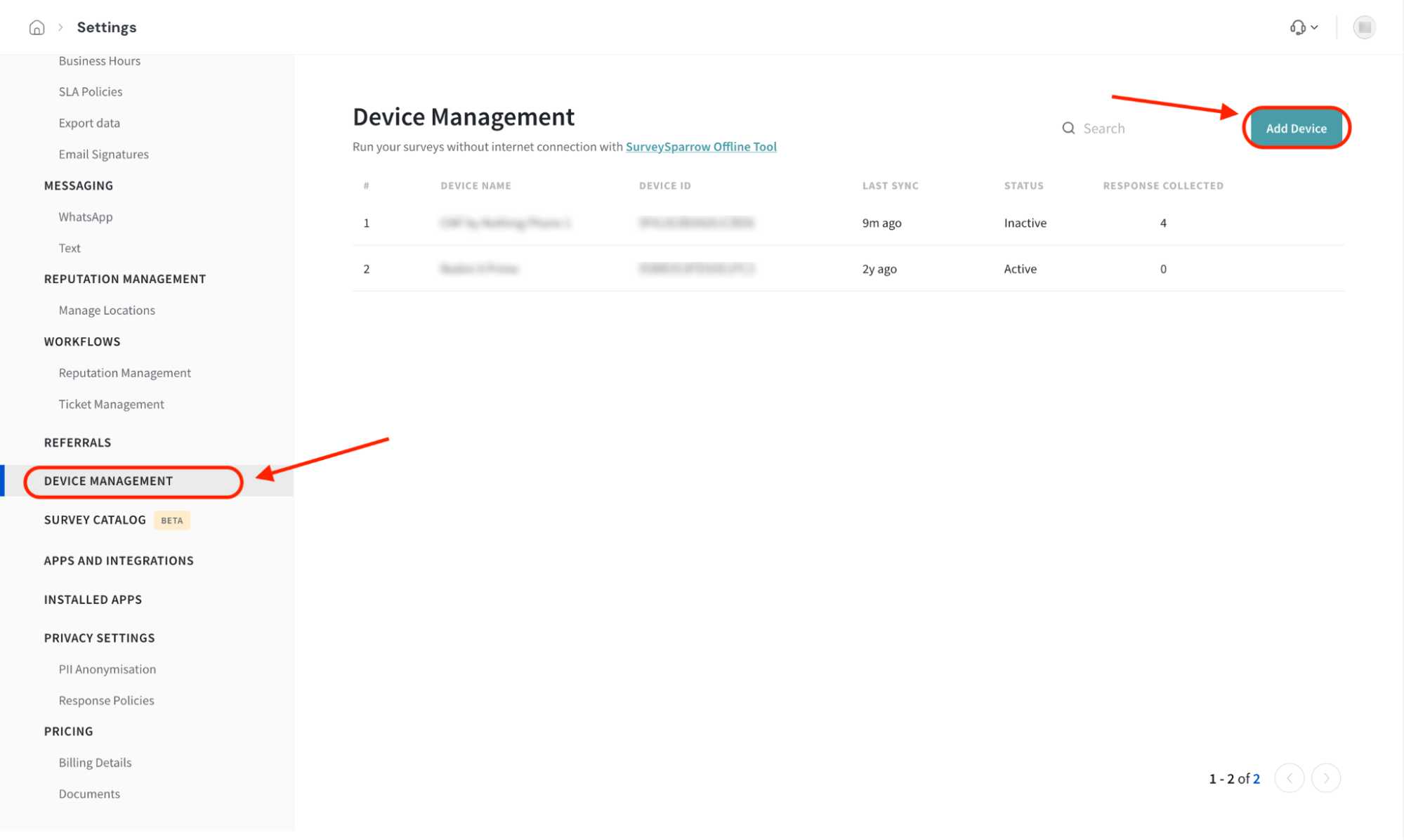
Task: Click the search magnifier icon
Action: point(1068,128)
